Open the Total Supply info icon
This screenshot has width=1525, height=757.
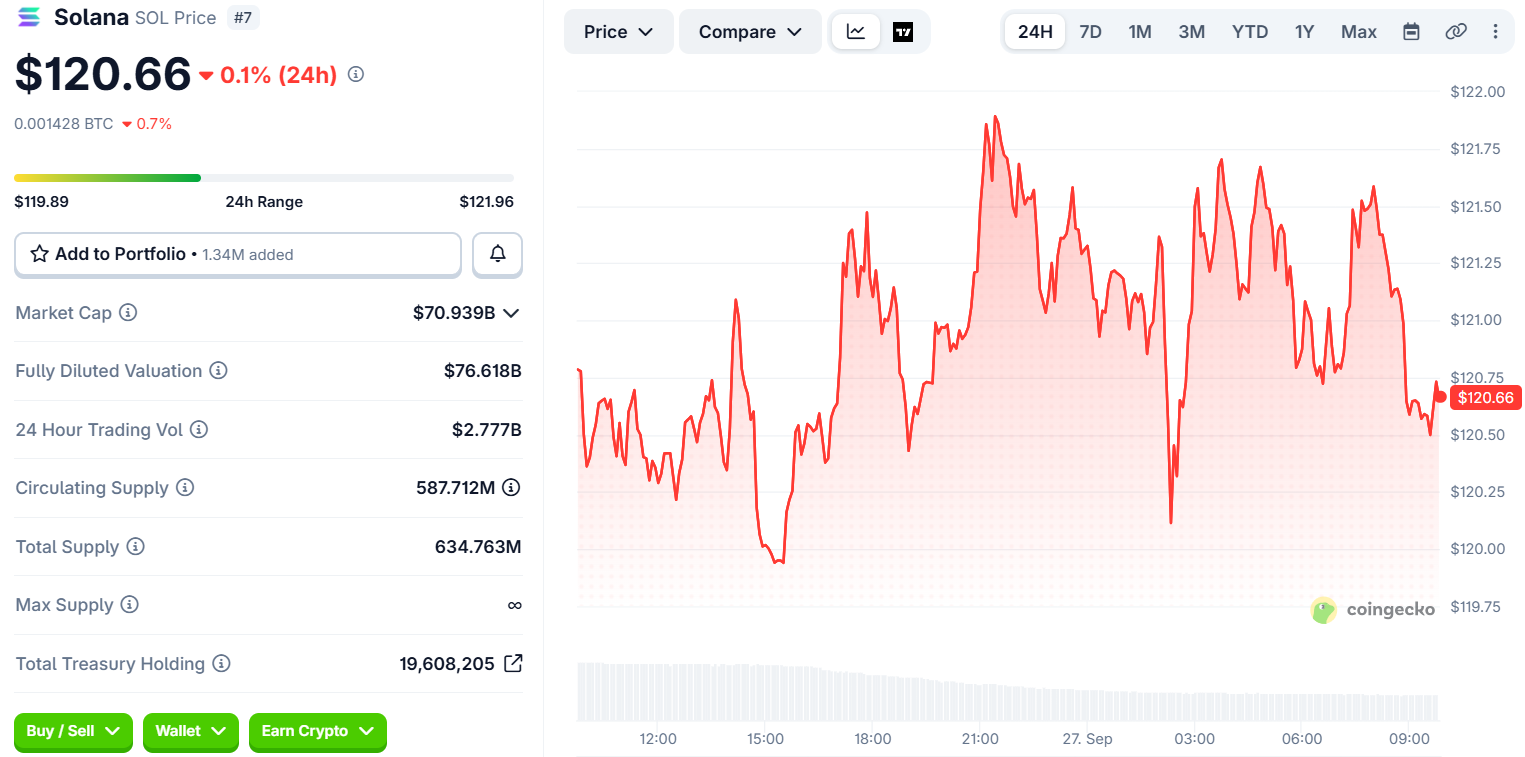(135, 547)
